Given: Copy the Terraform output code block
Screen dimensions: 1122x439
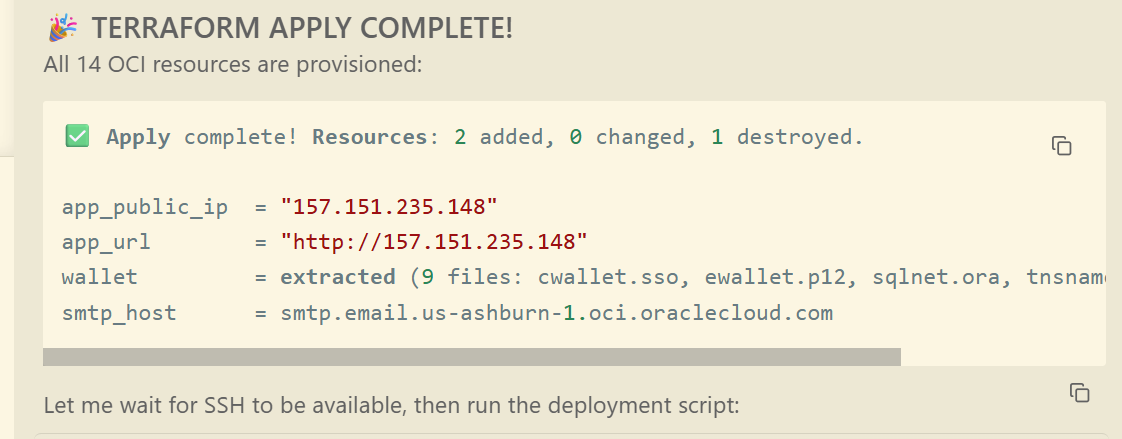Looking at the screenshot, I should [1061, 146].
